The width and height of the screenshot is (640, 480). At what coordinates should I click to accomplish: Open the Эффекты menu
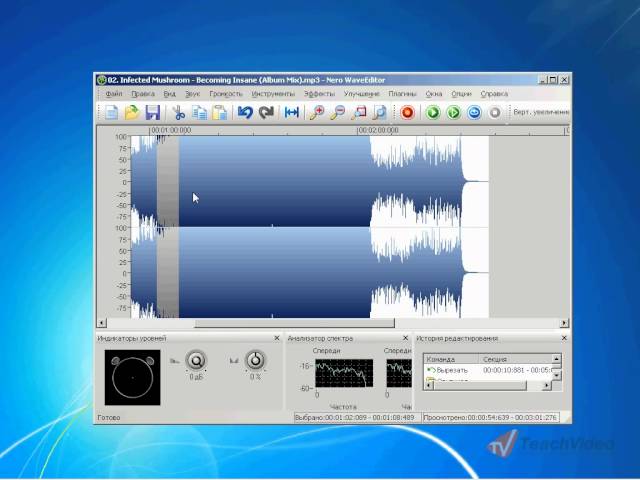click(319, 93)
